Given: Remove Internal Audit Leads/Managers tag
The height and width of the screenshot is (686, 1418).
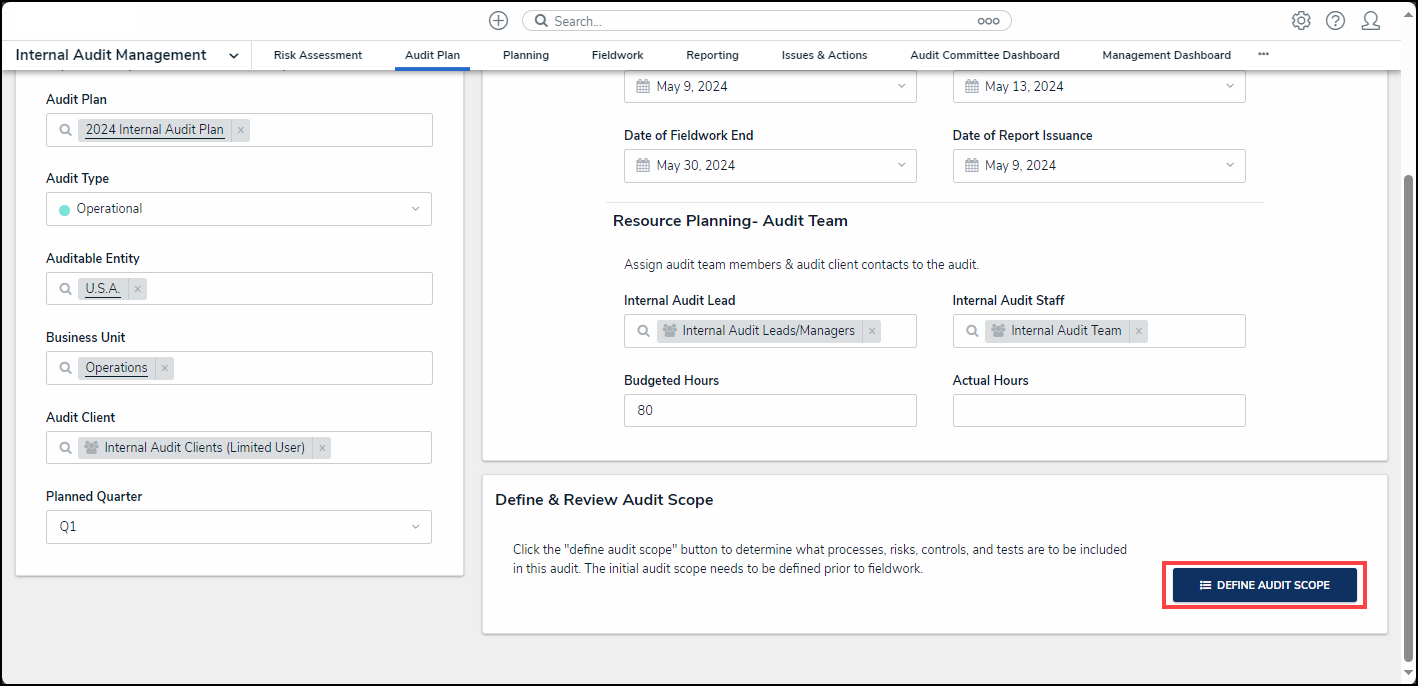Looking at the screenshot, I should (872, 331).
